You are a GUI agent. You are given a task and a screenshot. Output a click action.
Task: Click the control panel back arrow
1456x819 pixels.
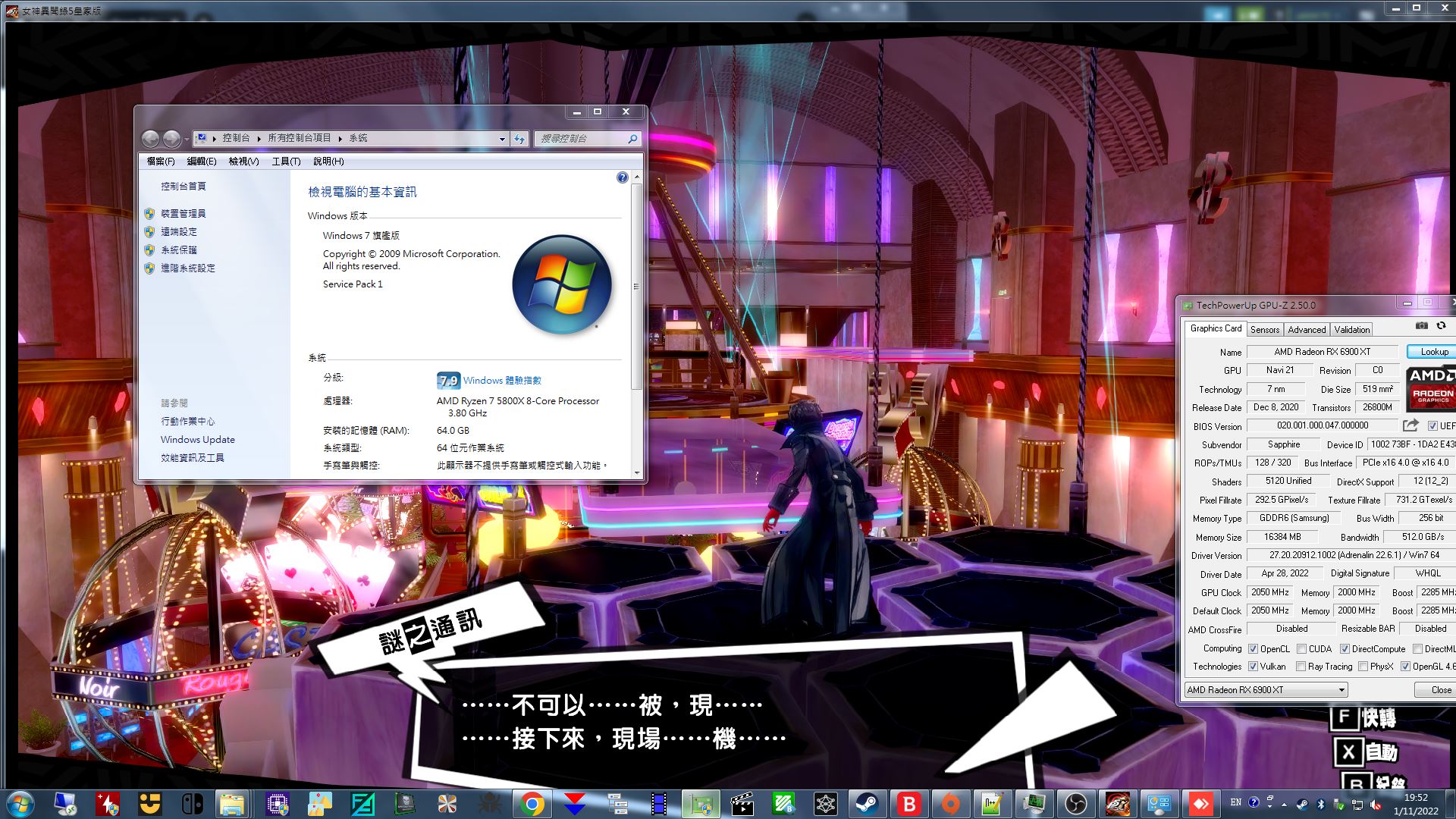pyautogui.click(x=151, y=139)
